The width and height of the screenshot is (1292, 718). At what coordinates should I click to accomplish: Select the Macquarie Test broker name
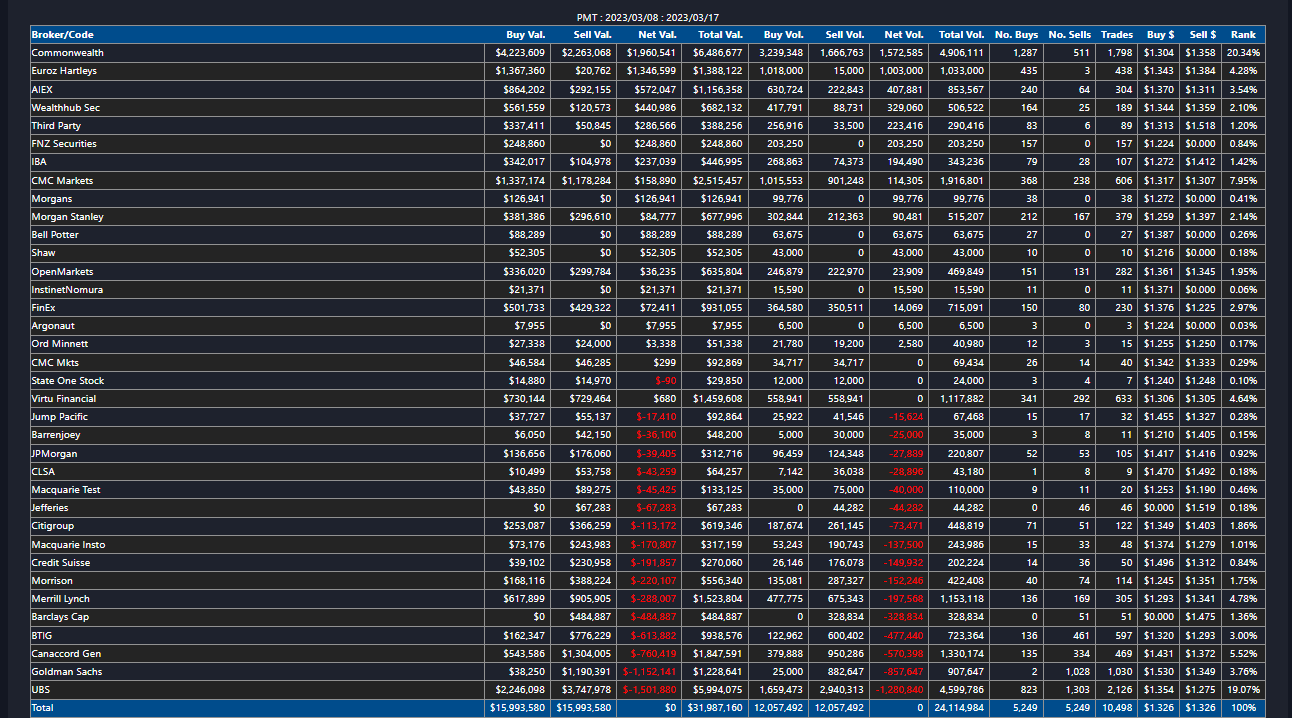(x=66, y=489)
